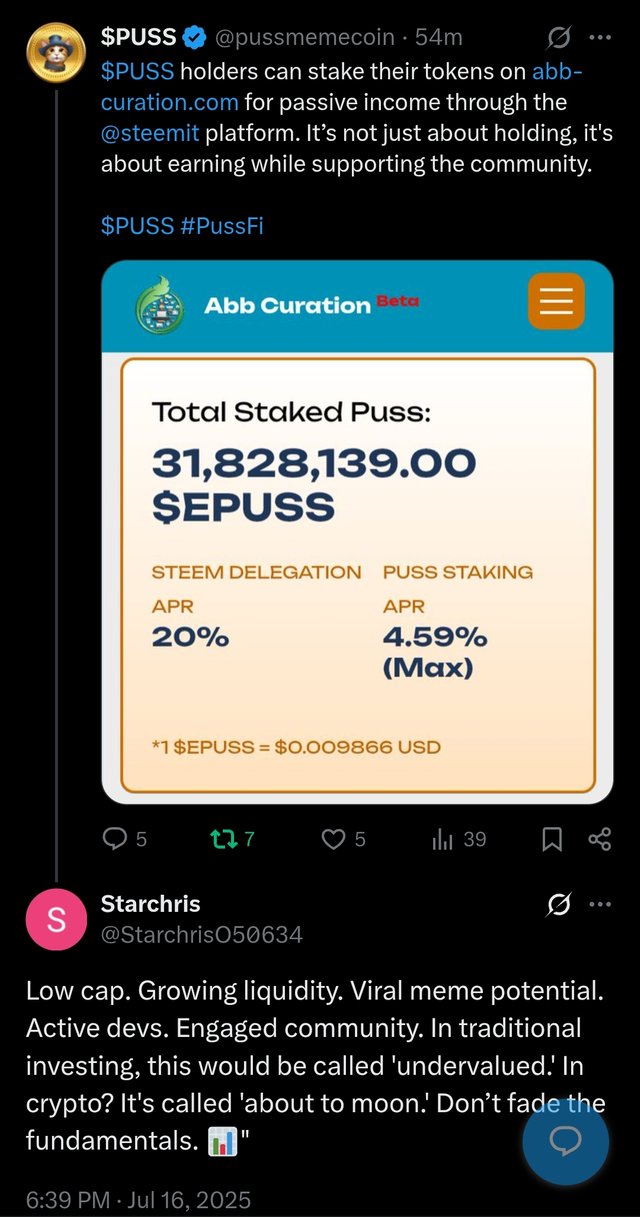Open three-dot menu on $PUSS post

pos(600,38)
